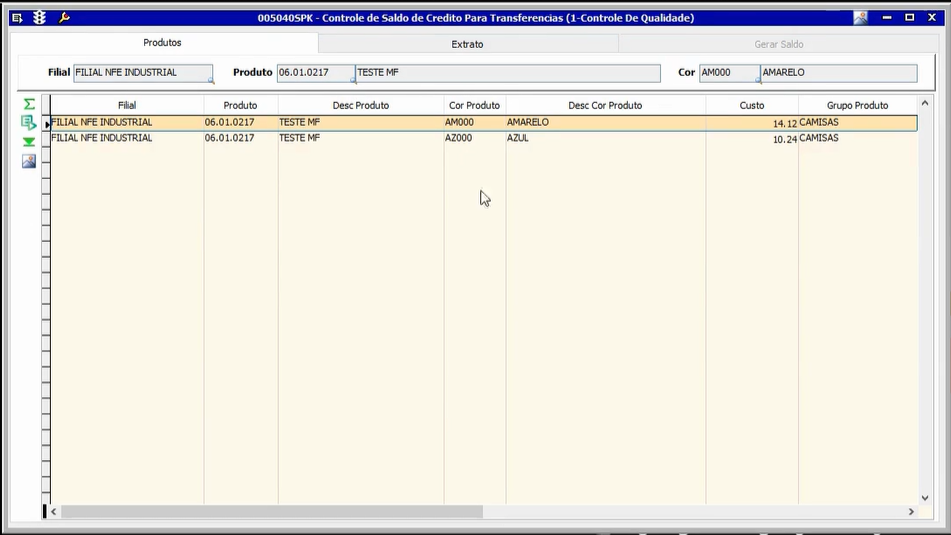
Task: Click the horizontal scrollbar left arrow
Action: pyautogui.click(x=53, y=512)
